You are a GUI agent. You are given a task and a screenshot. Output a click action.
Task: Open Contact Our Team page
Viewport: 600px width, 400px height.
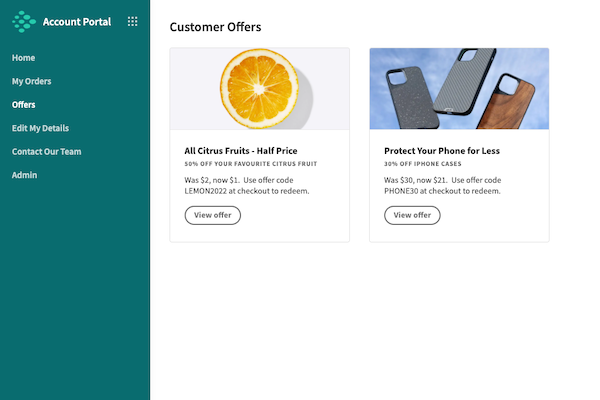(46, 151)
